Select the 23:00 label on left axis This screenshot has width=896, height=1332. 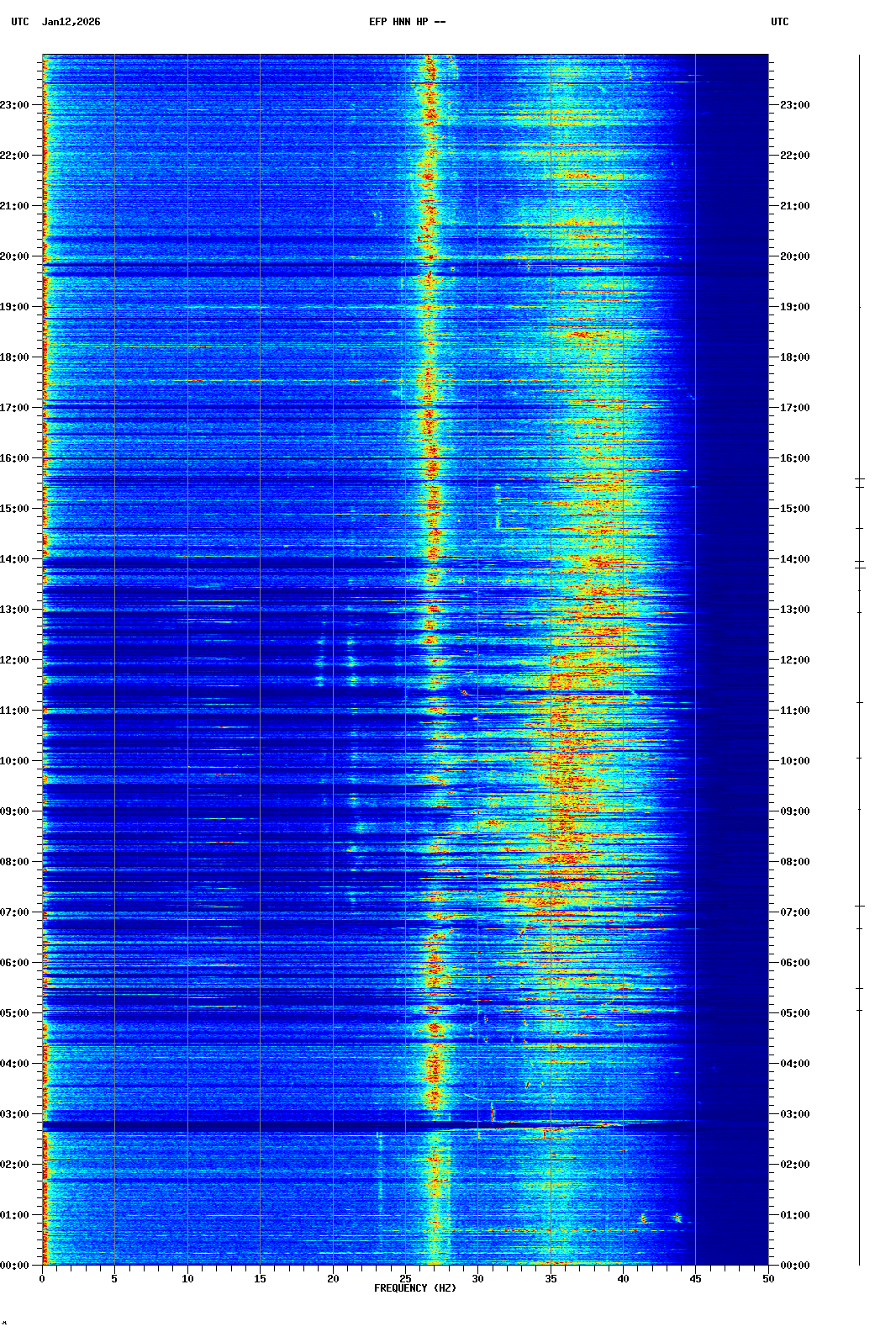tap(15, 105)
